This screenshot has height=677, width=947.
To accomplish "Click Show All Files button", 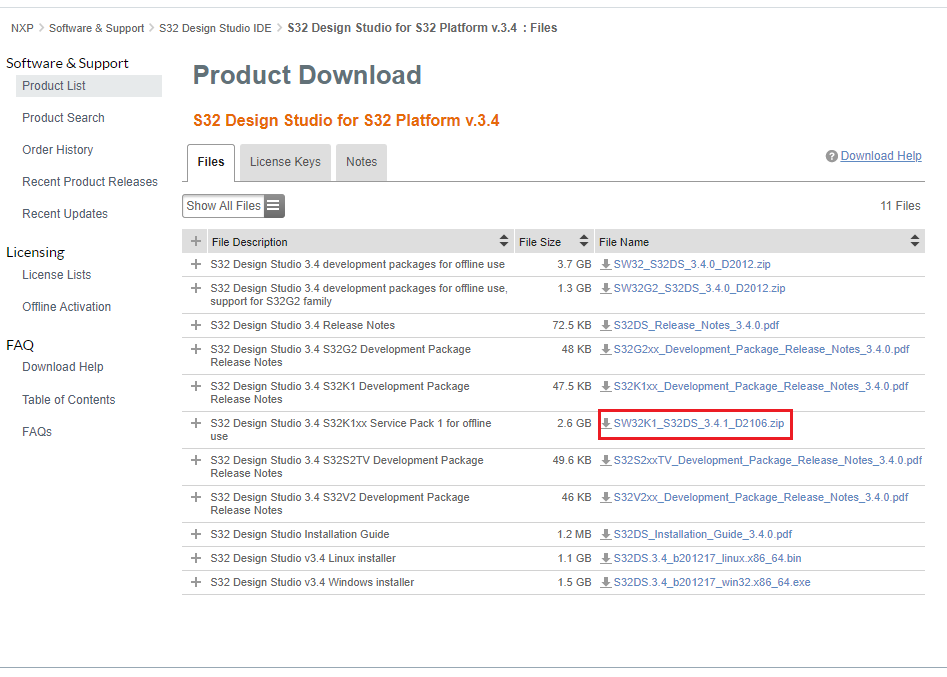I will coord(233,206).
